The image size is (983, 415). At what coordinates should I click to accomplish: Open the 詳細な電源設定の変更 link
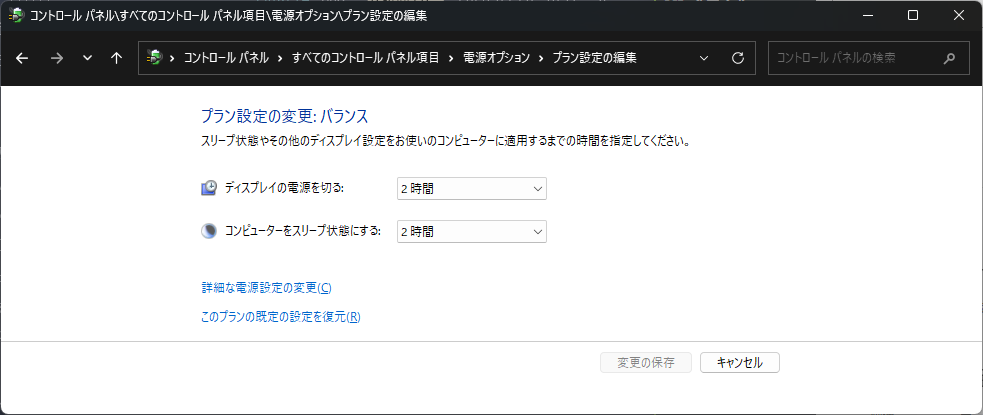pyautogui.click(x=266, y=288)
